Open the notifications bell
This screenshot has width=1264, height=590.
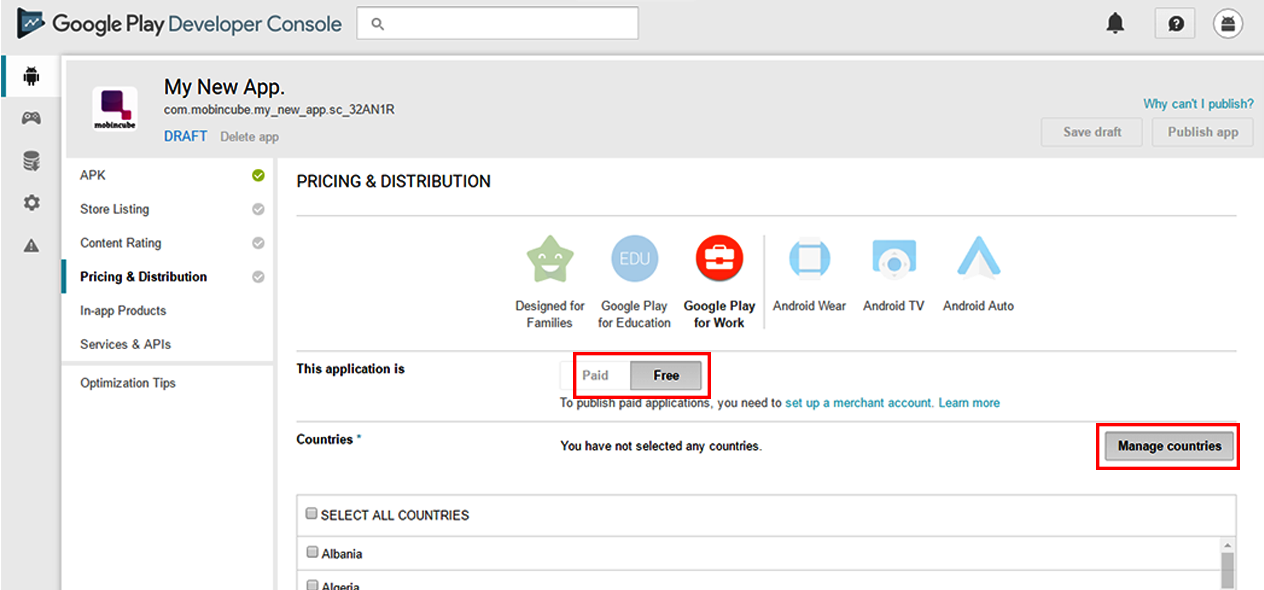pyautogui.click(x=1116, y=24)
